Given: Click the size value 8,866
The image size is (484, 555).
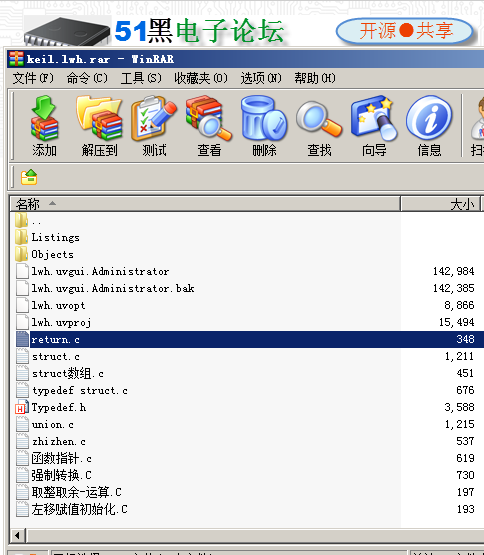Looking at the screenshot, I should (459, 305).
